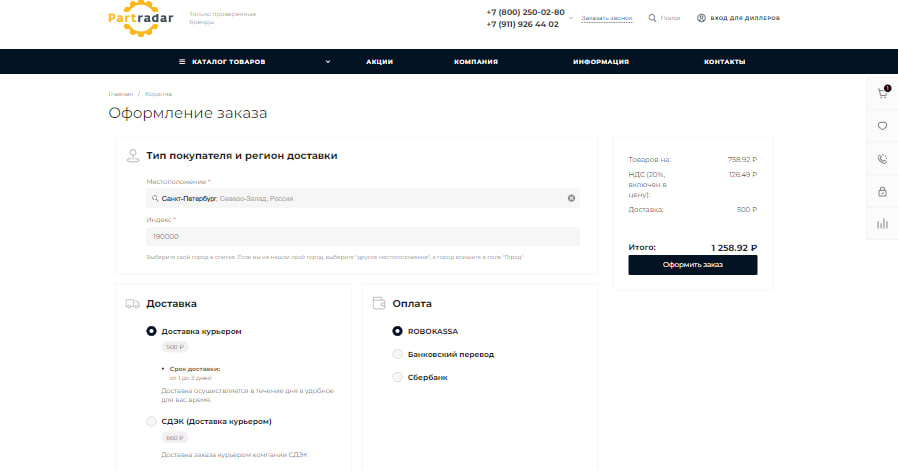Open Акции menu item
The image size is (898, 471).
[380, 61]
